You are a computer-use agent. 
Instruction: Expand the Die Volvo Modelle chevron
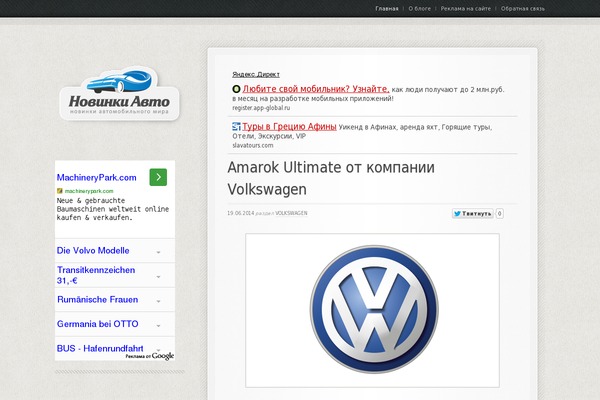(x=158, y=252)
